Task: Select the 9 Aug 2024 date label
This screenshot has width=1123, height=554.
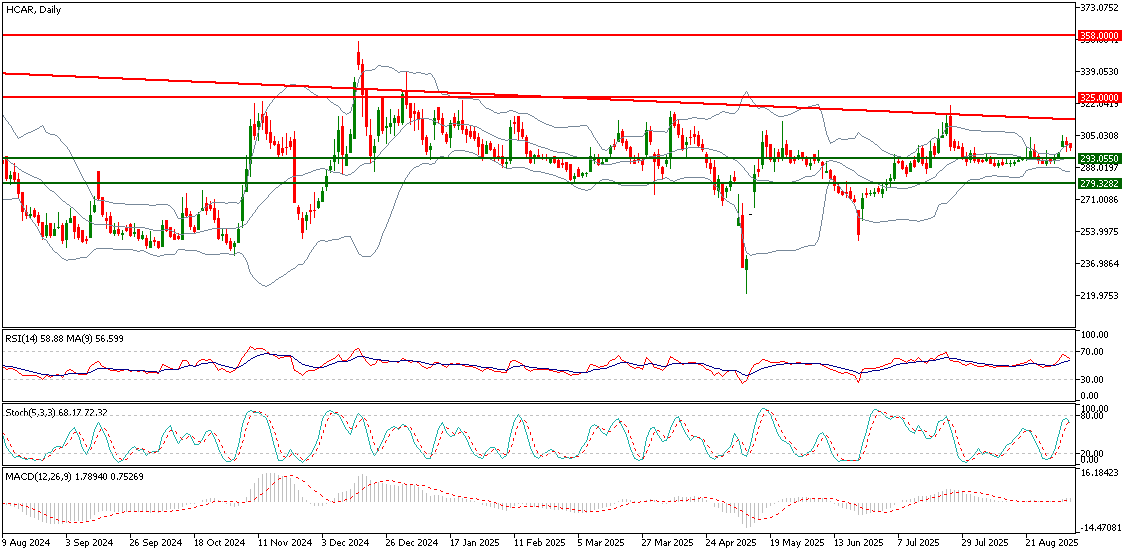Action: (25, 543)
